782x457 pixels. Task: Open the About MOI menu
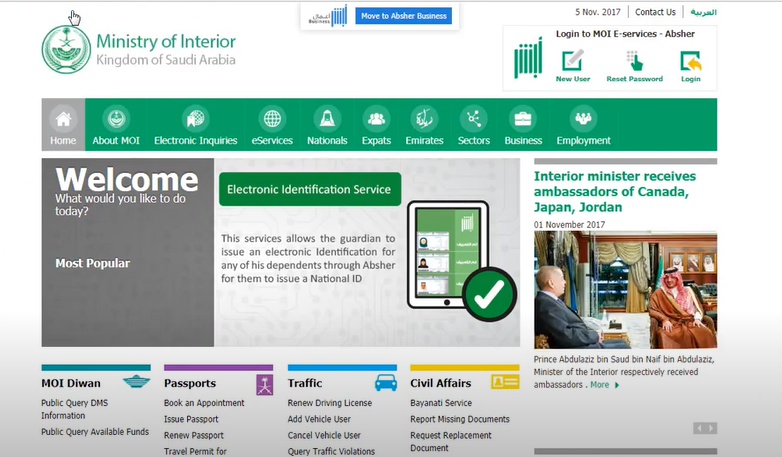click(x=116, y=141)
